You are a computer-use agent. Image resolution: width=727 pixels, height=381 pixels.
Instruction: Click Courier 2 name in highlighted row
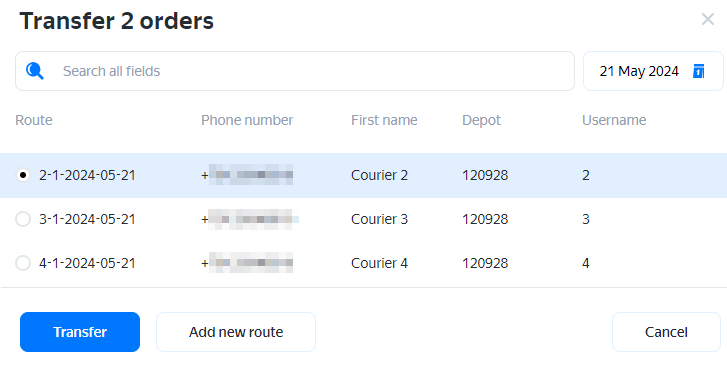379,175
